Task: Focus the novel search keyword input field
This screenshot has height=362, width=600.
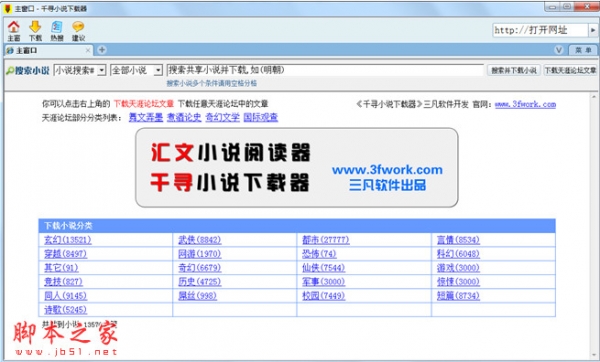Action: [x=325, y=70]
